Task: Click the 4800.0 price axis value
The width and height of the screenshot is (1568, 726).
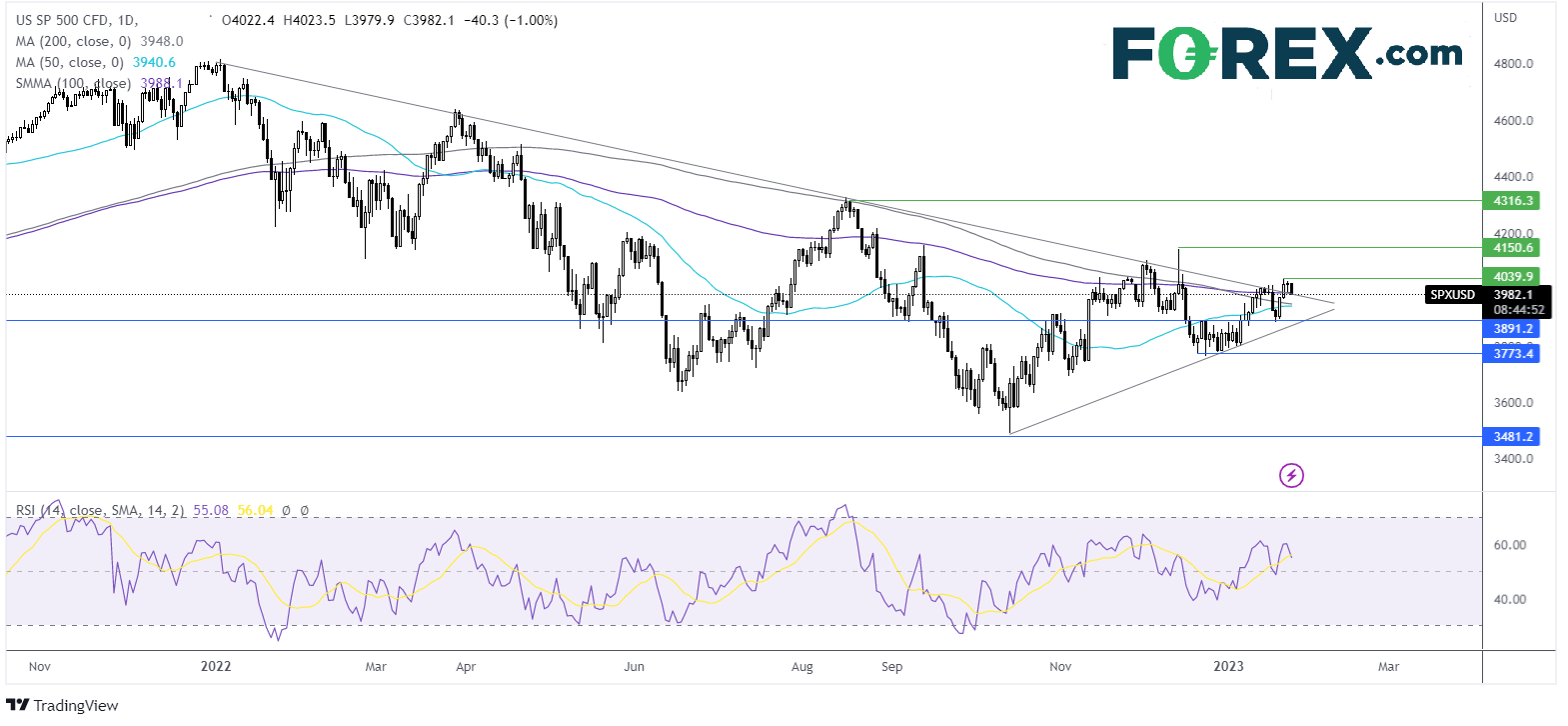Action: pos(1513,64)
